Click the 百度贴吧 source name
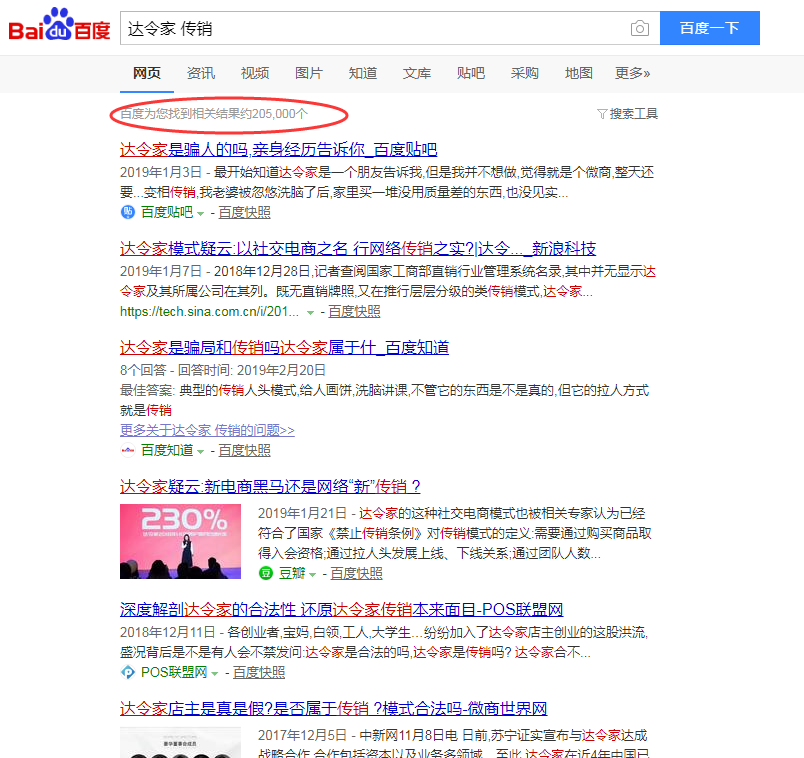The width and height of the screenshot is (804, 758). tap(167, 212)
